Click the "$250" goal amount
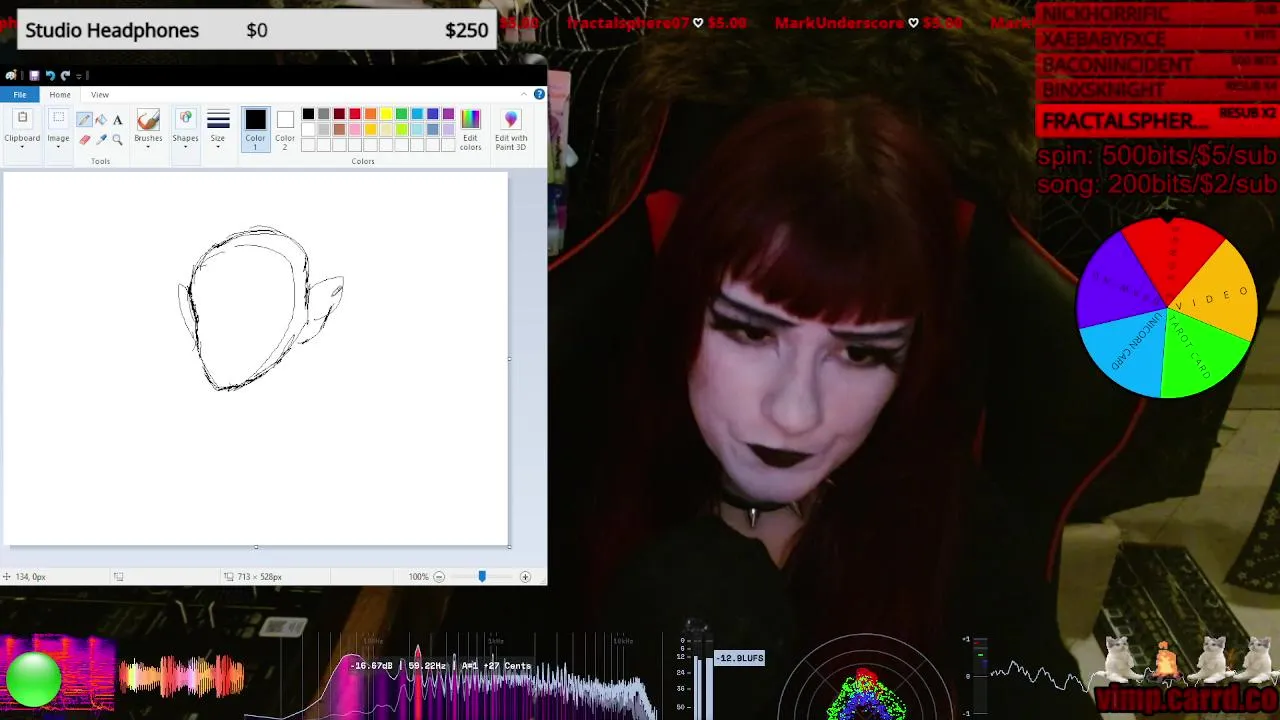The image size is (1280, 720). click(x=466, y=30)
